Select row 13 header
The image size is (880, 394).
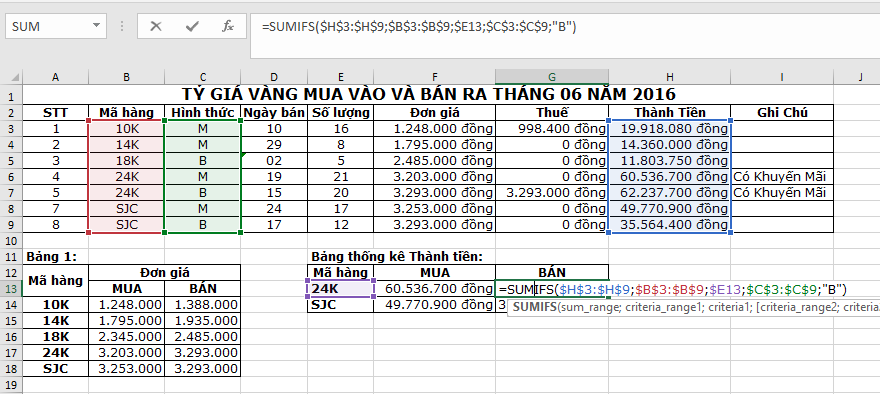(x=11, y=289)
